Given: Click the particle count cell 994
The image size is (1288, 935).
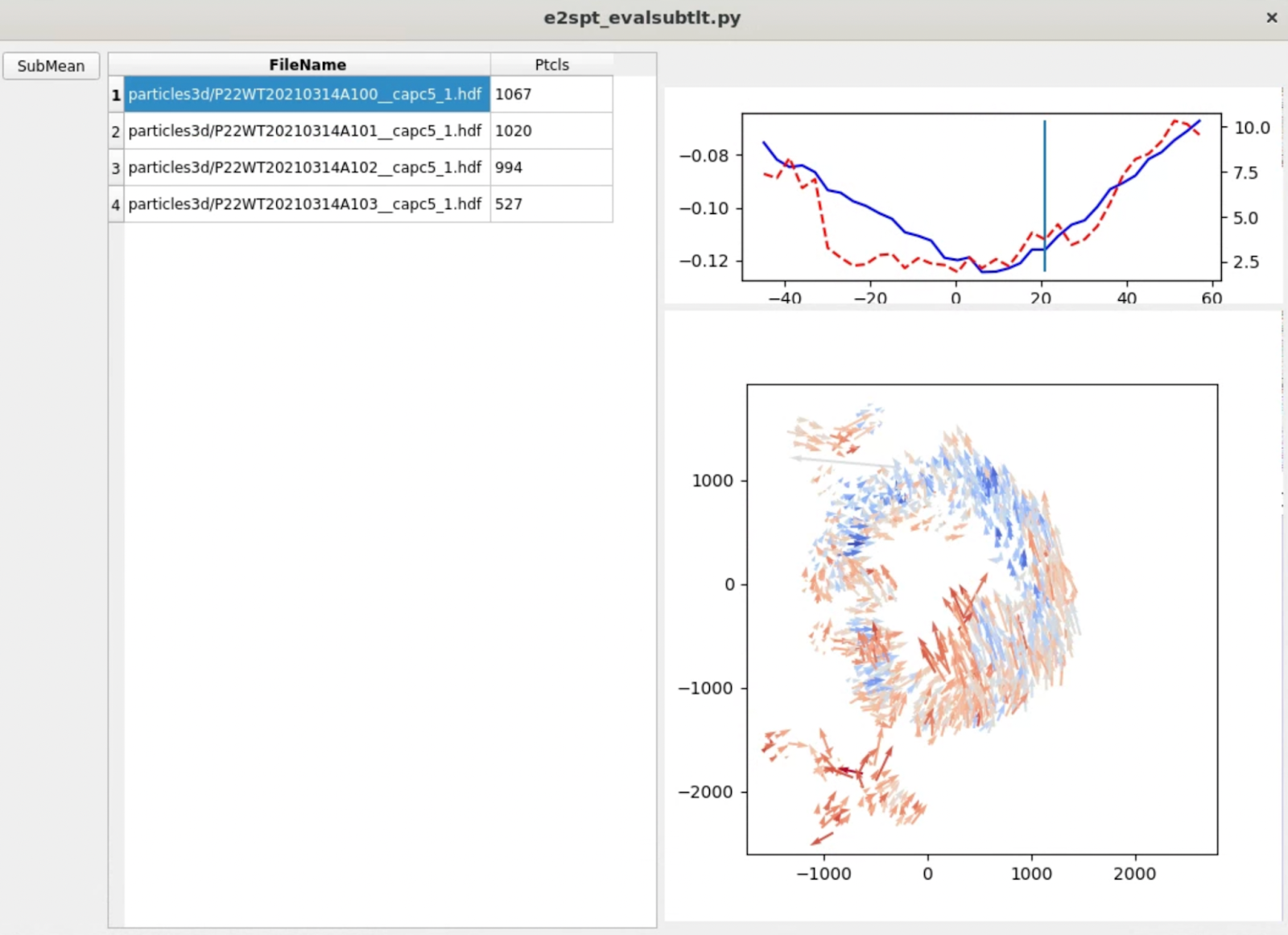Looking at the screenshot, I should click(551, 167).
